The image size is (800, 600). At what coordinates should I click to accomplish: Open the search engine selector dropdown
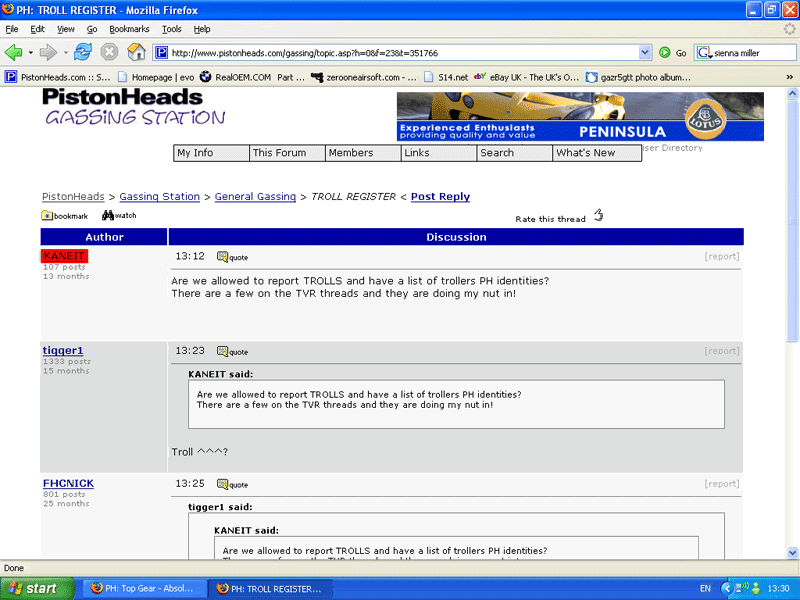(706, 53)
